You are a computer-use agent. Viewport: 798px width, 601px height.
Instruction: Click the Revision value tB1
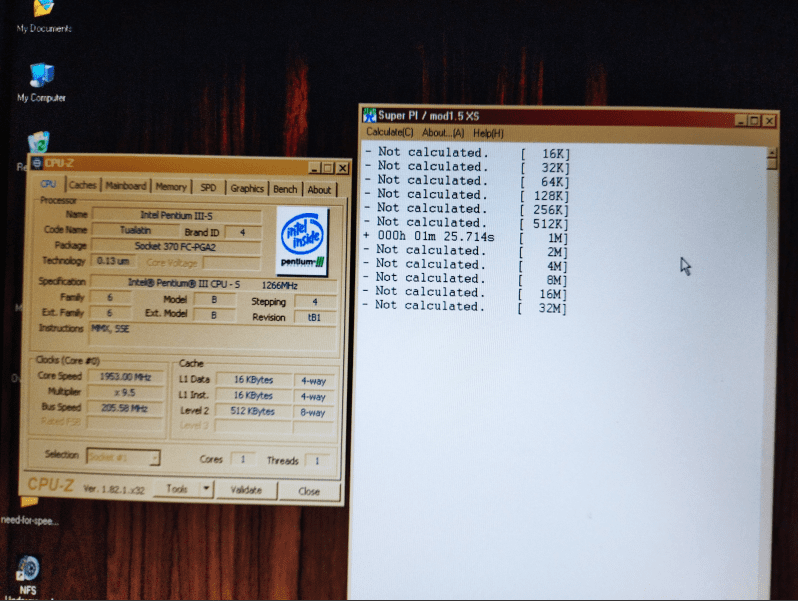pyautogui.click(x=315, y=318)
